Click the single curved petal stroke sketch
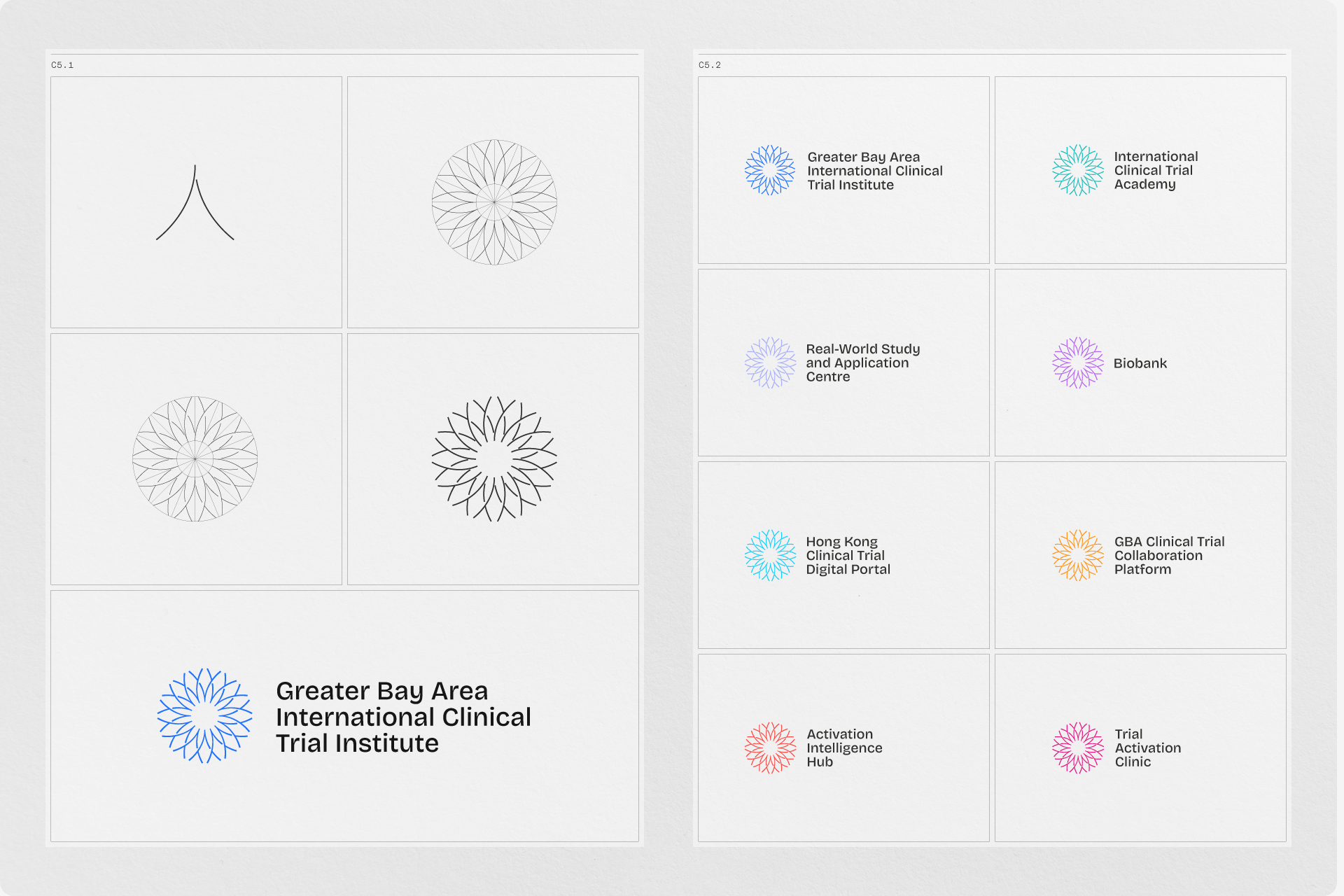Viewport: 1344px width, 896px height. click(195, 203)
